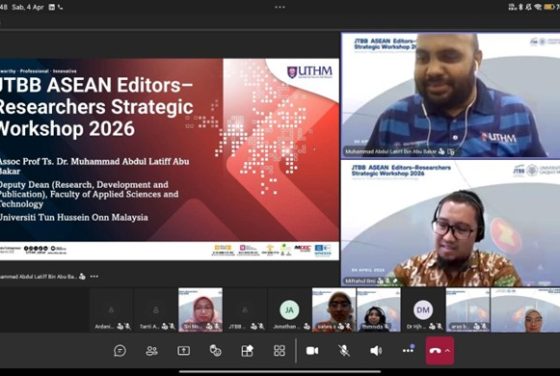
Task: Select the participant video tile left of DM
Action: (x=379, y=310)
